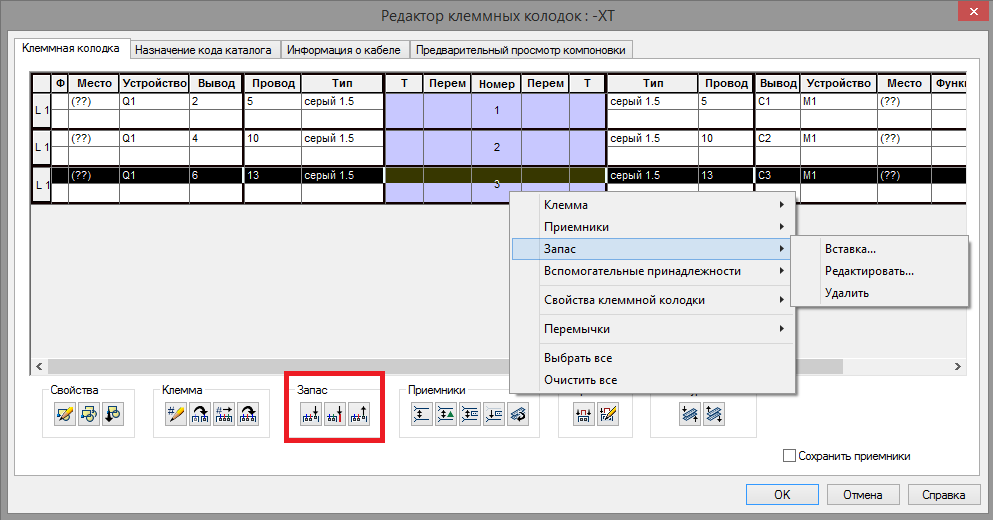993x520 pixels.
Task: Select terminal number cell 2
Action: tap(496, 147)
